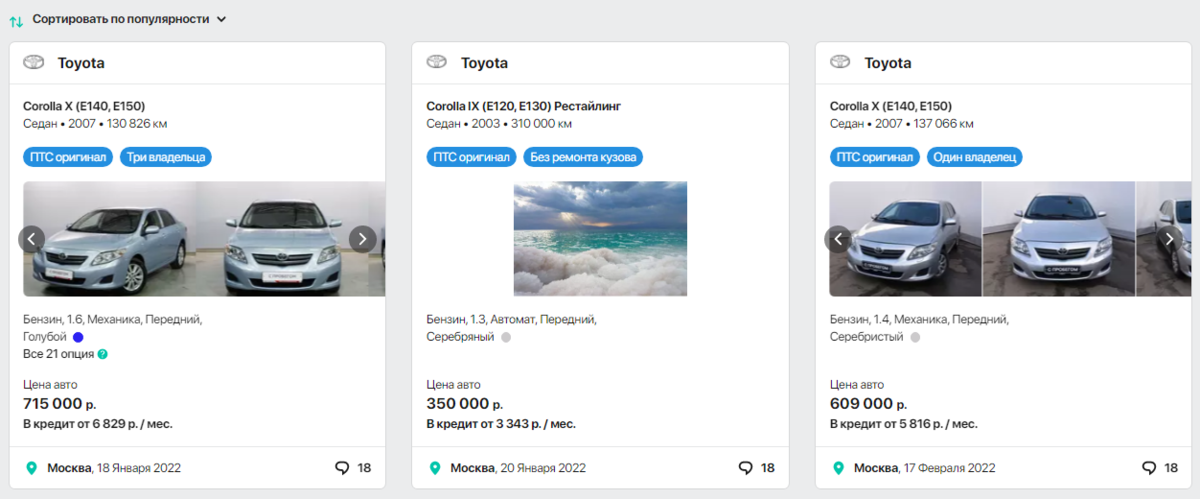Open the sort by popularity dropdown
The height and width of the screenshot is (499, 1200).
pos(129,19)
